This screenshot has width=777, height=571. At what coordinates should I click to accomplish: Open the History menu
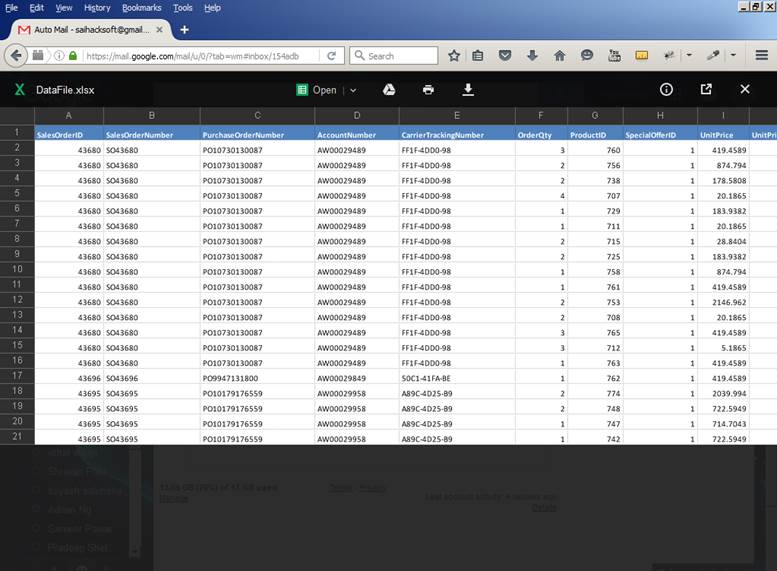pyautogui.click(x=97, y=7)
